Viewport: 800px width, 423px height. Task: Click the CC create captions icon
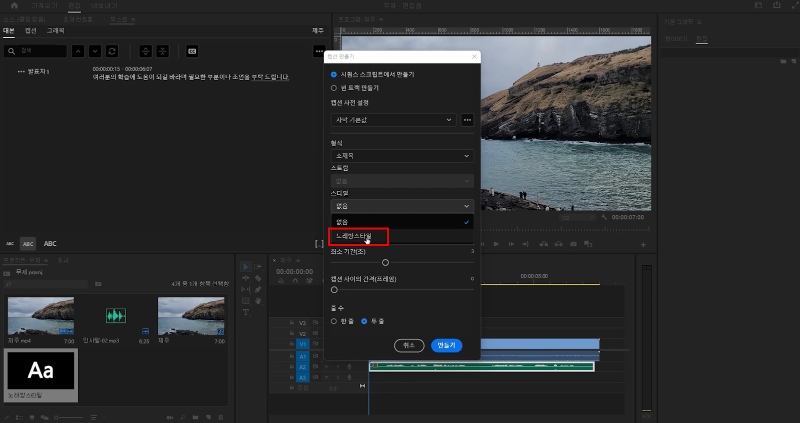[x=192, y=50]
